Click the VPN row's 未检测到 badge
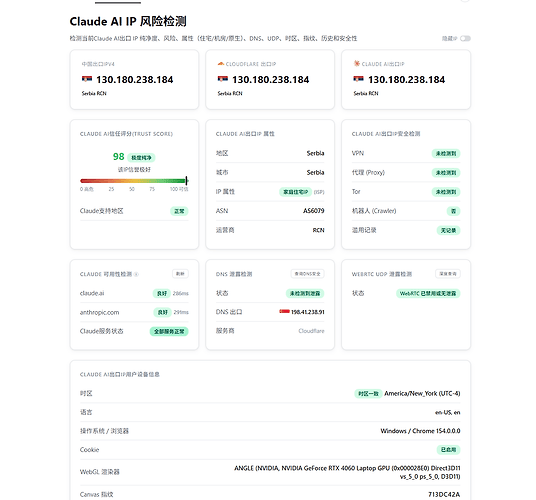Viewport: 536px width, 500px height. [x=446, y=153]
